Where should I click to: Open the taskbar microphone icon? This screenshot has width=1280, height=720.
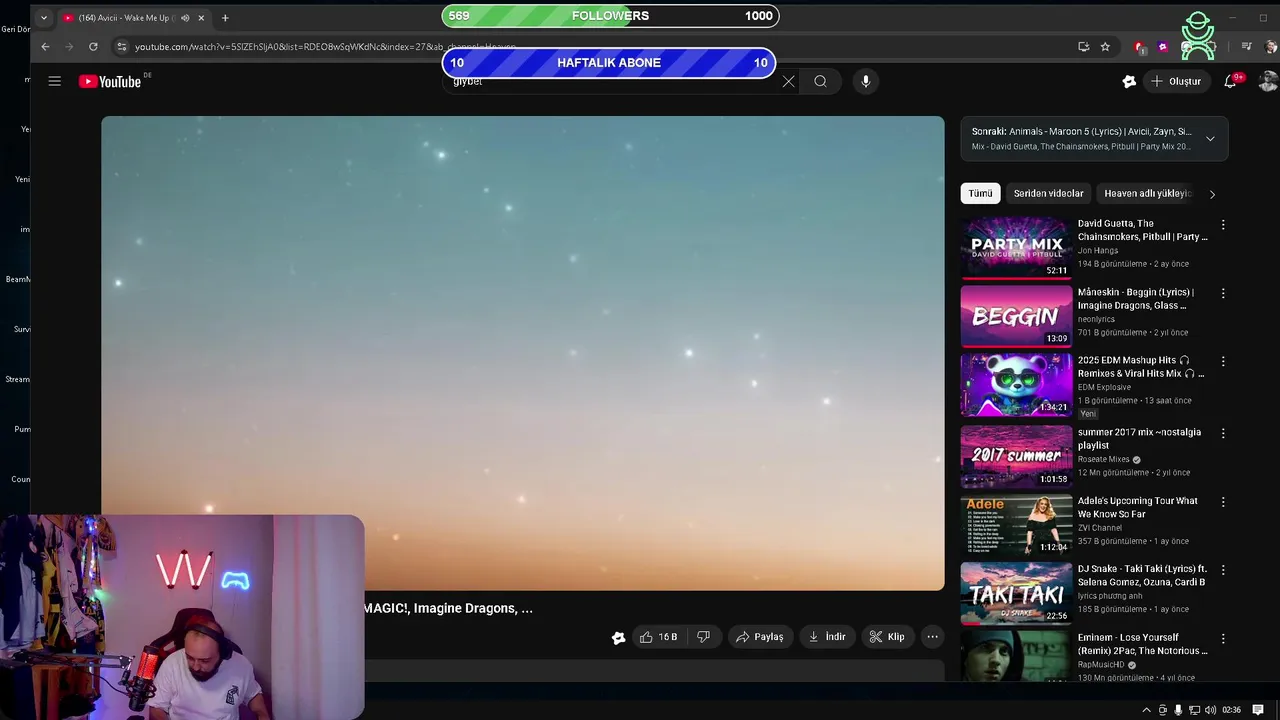pyautogui.click(x=1178, y=710)
